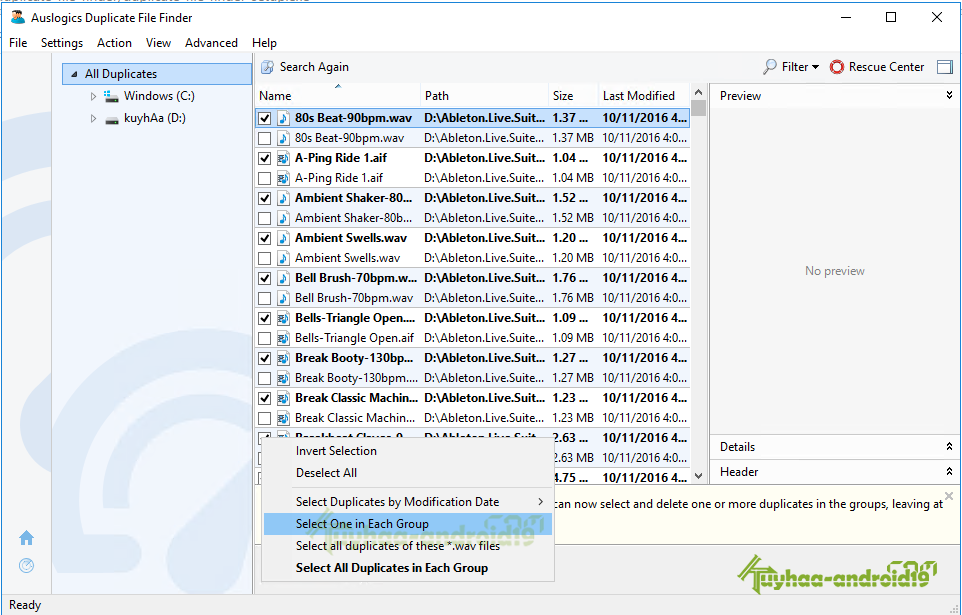Select the All Duplicates tree item
The height and width of the screenshot is (615, 962).
click(x=157, y=74)
